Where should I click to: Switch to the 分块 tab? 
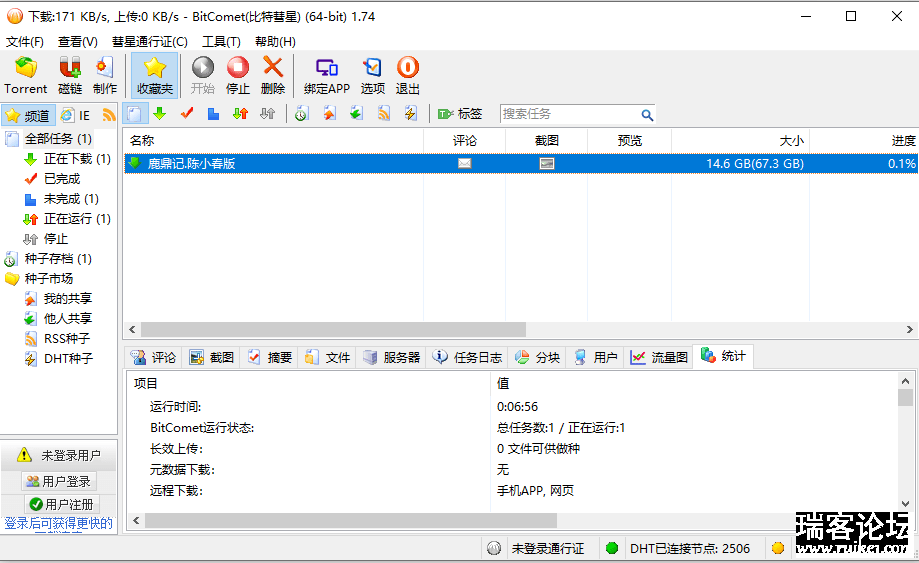click(x=537, y=357)
